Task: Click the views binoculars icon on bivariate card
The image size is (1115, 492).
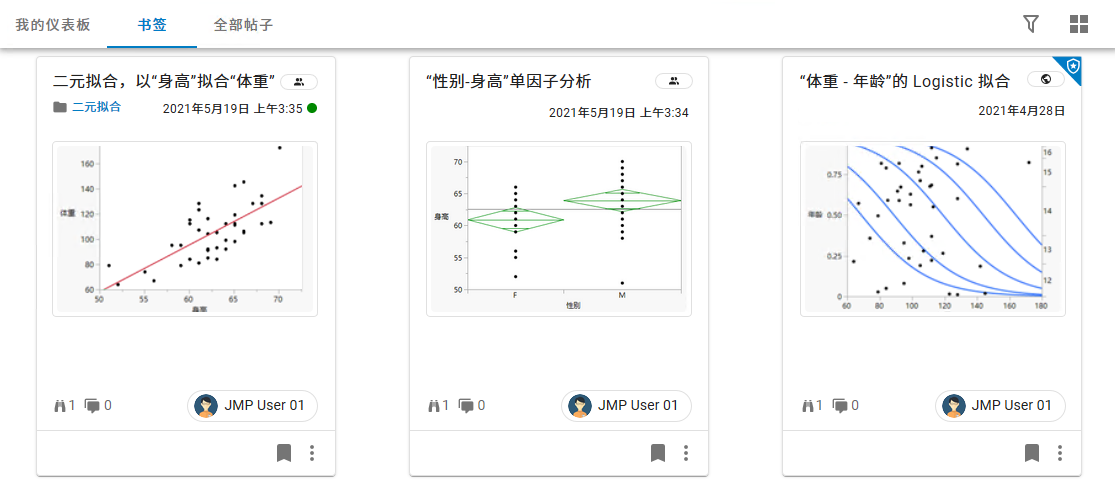Action: click(x=59, y=405)
